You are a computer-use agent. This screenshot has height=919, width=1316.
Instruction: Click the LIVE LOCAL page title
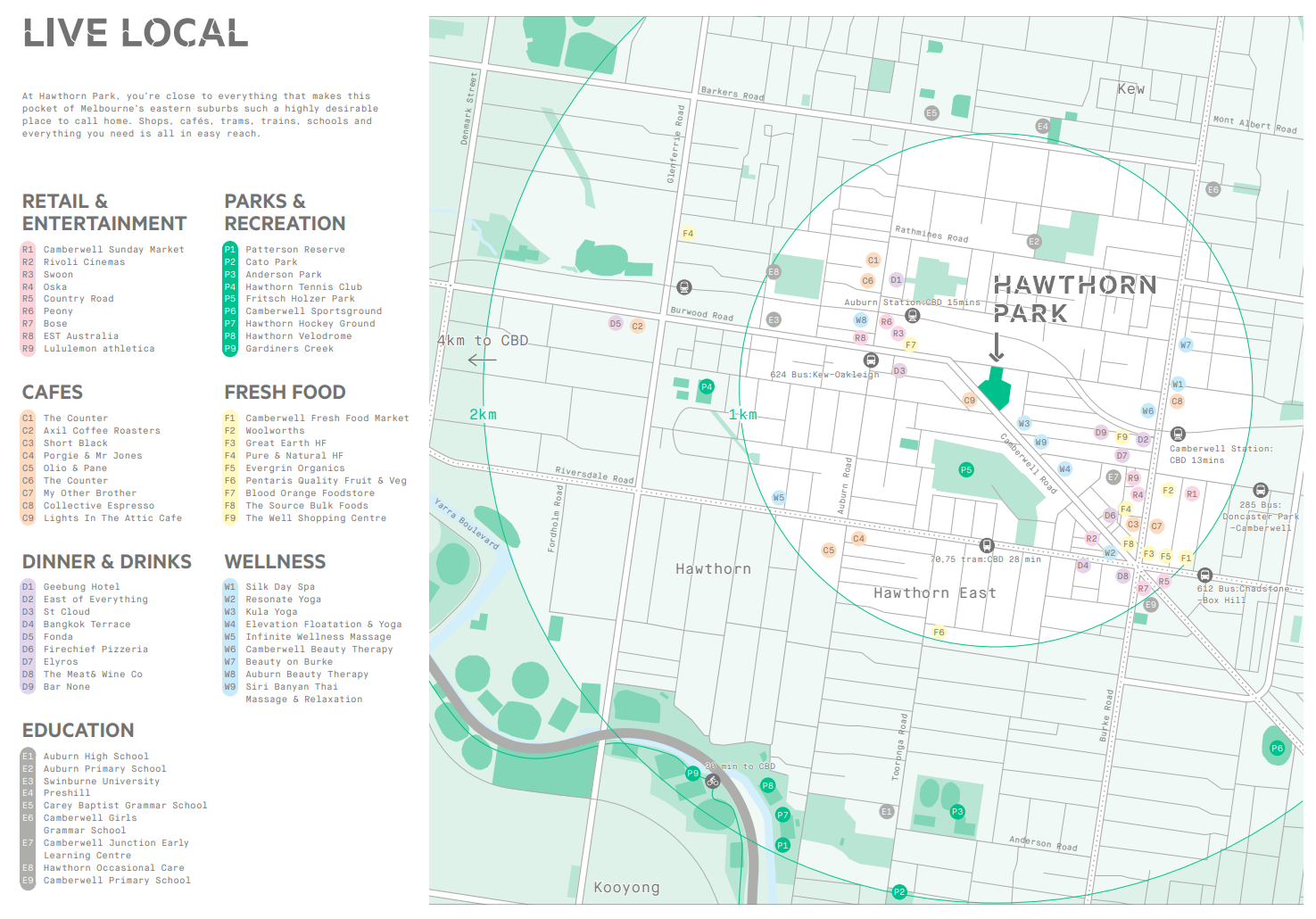click(136, 34)
